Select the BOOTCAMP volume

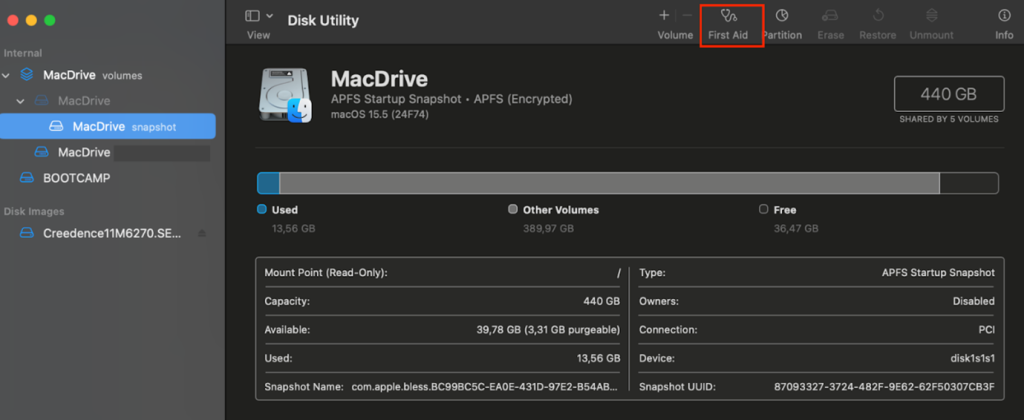point(108,178)
